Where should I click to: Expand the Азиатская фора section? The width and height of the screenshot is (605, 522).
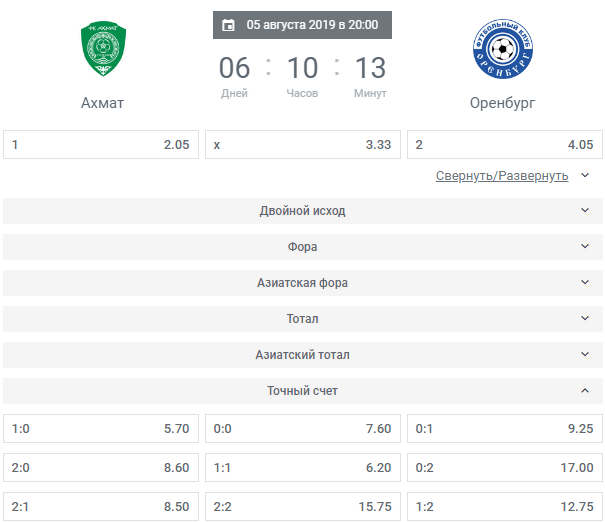point(302,283)
